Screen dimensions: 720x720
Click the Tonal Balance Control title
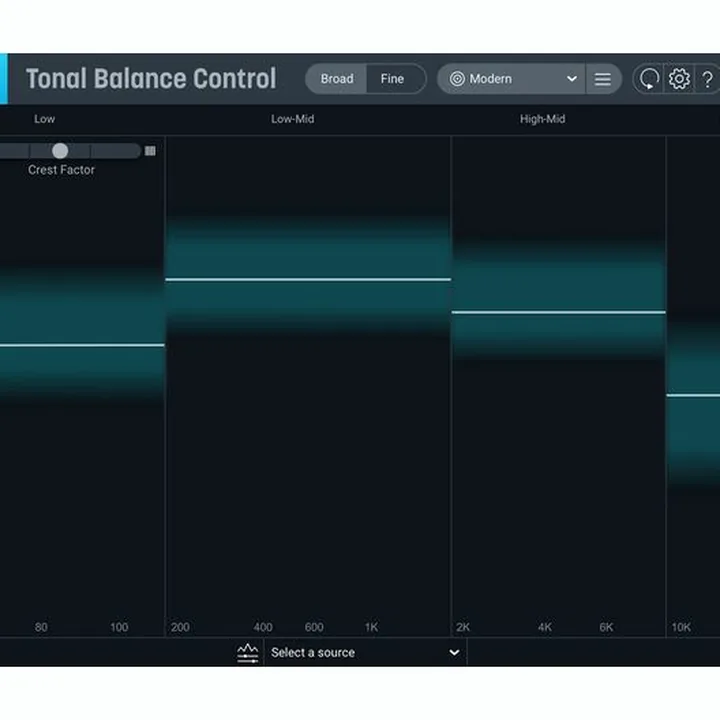click(151, 79)
